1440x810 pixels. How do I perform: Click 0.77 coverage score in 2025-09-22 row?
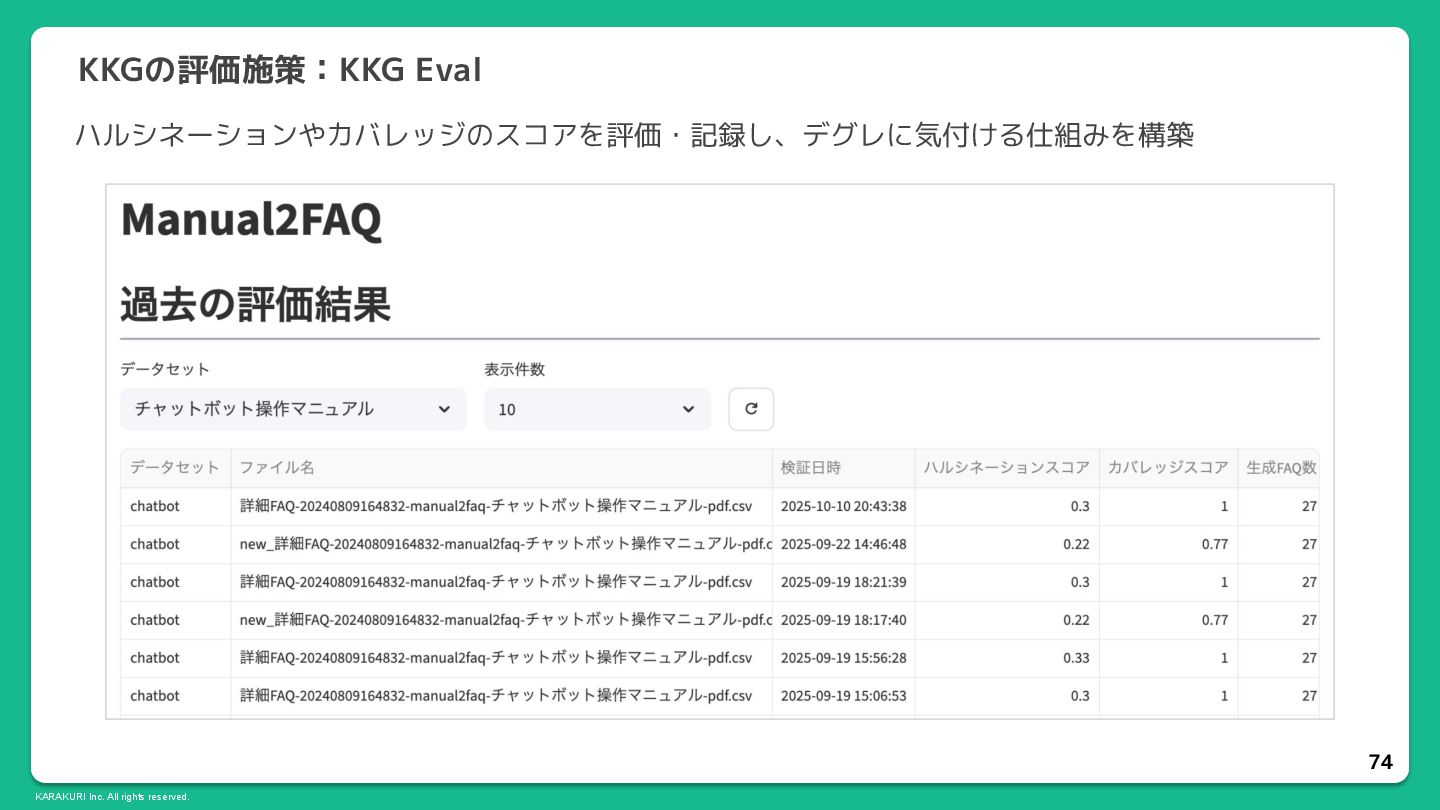1168,544
